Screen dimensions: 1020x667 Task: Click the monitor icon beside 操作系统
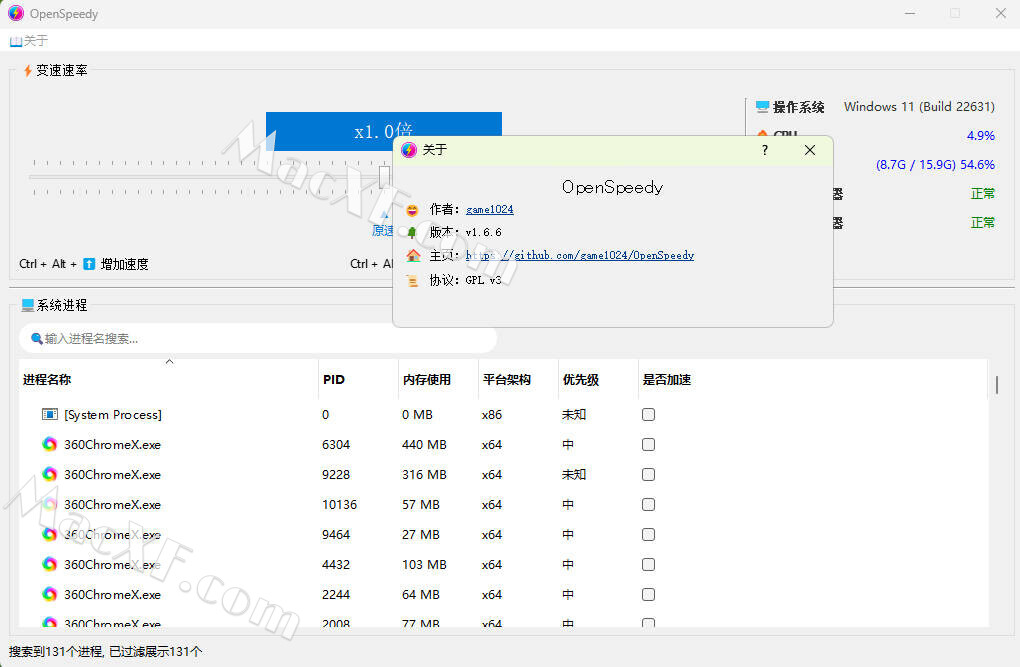pos(762,107)
